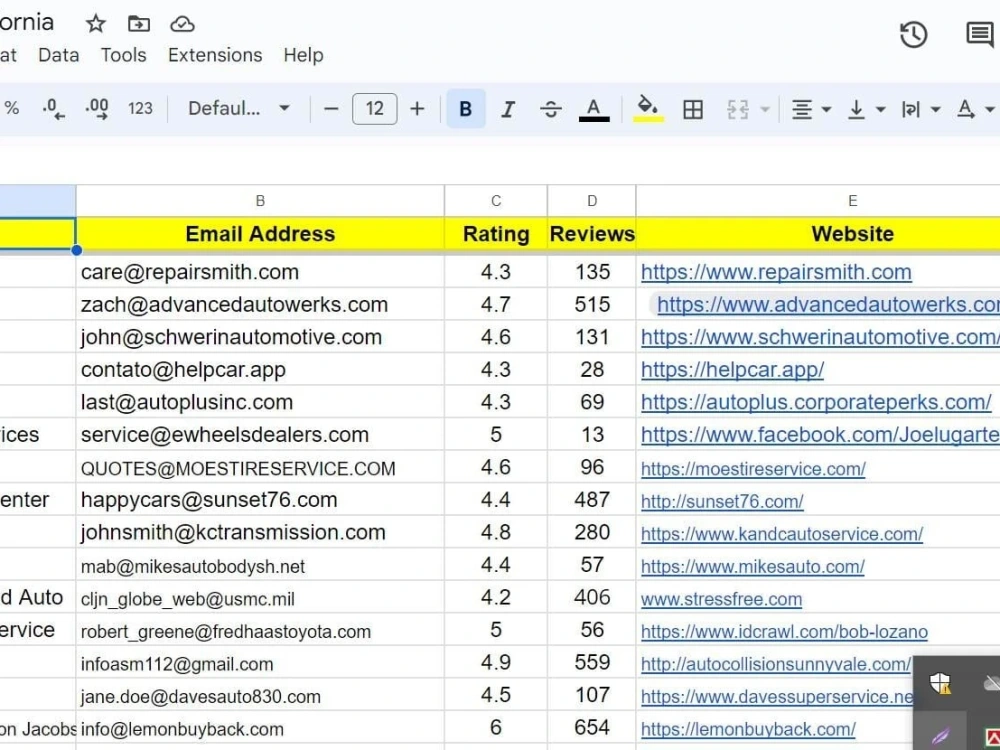Apply percent number format
Screen dimensions: 1000x750
pos(12,108)
